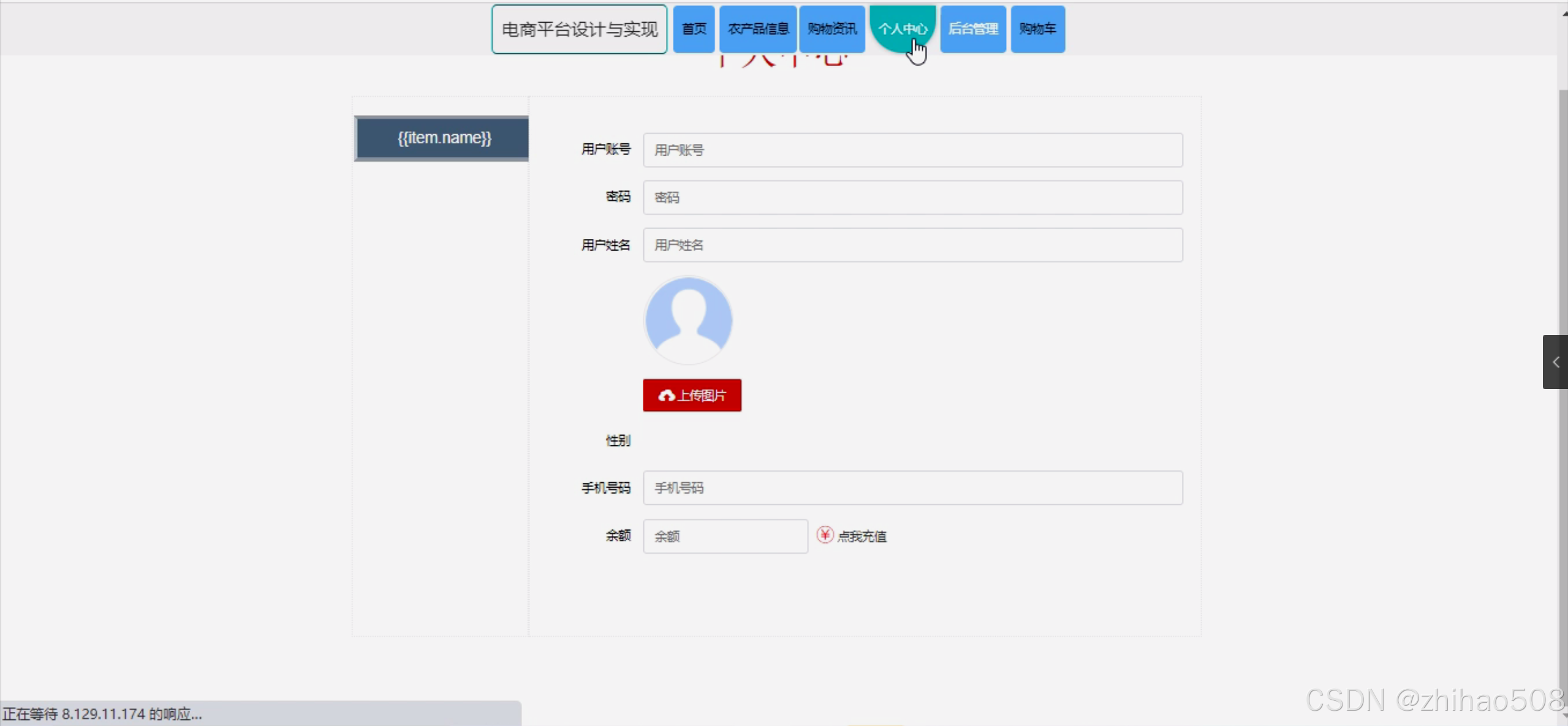The width and height of the screenshot is (1568, 726).
Task: Focus the 用户姓名 text box
Action: (x=912, y=245)
